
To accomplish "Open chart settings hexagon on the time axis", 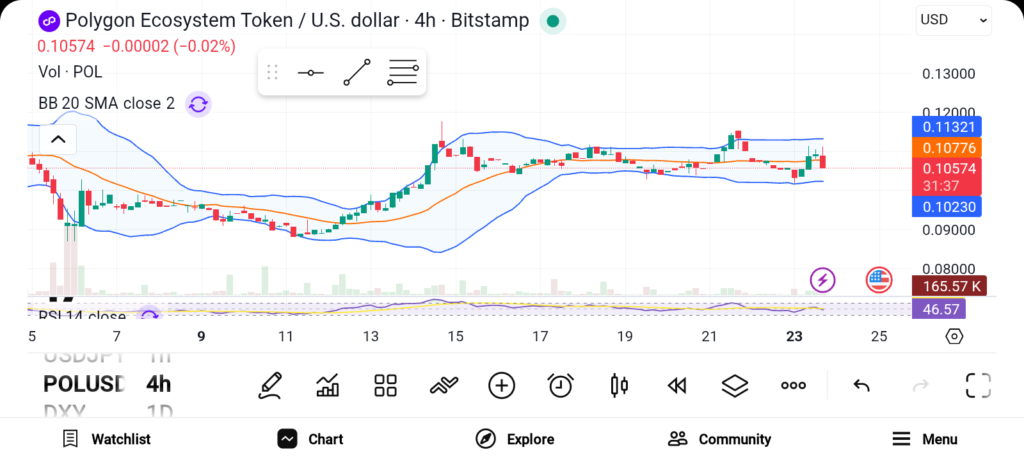I will click(x=954, y=336).
